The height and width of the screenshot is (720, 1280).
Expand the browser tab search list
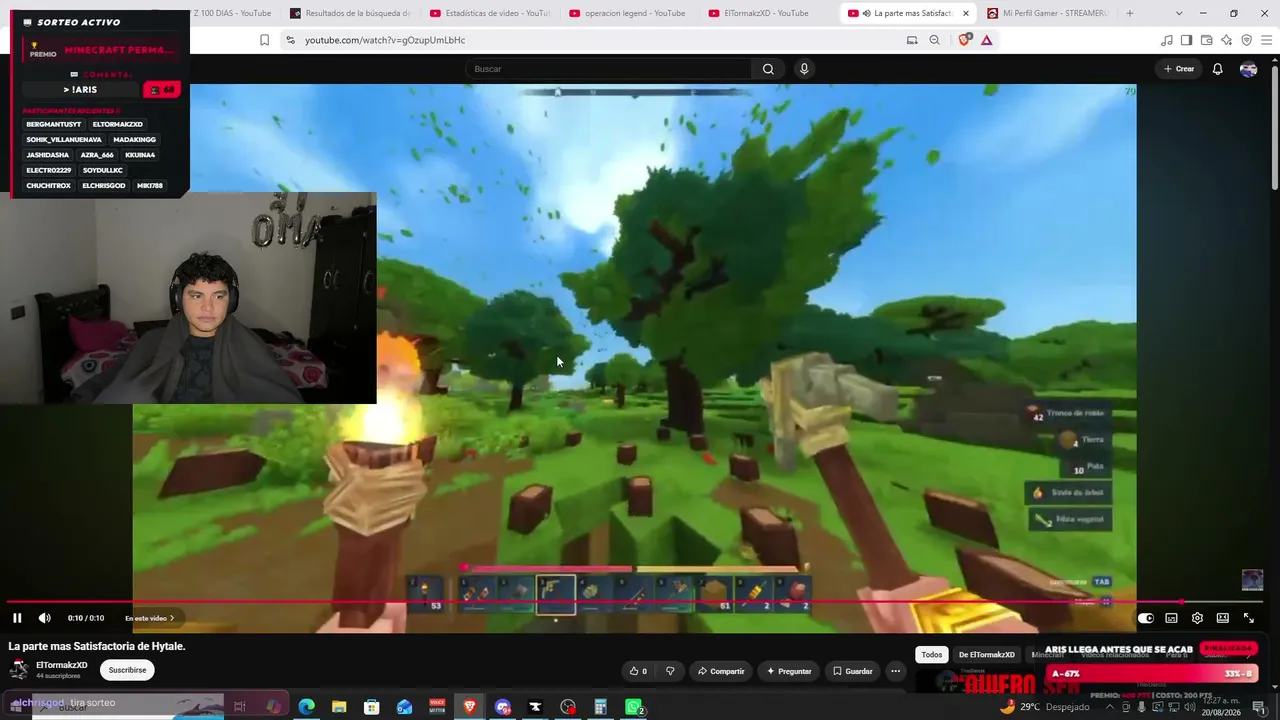pyautogui.click(x=1179, y=13)
